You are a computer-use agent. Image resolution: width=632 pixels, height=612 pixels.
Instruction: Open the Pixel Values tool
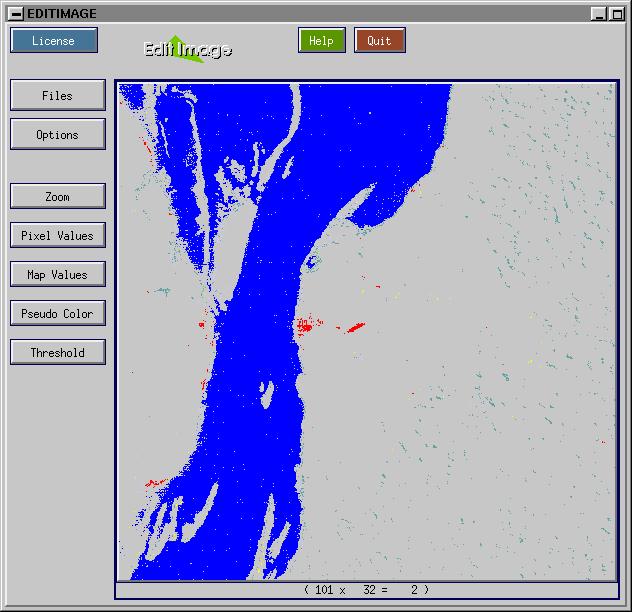coord(58,235)
